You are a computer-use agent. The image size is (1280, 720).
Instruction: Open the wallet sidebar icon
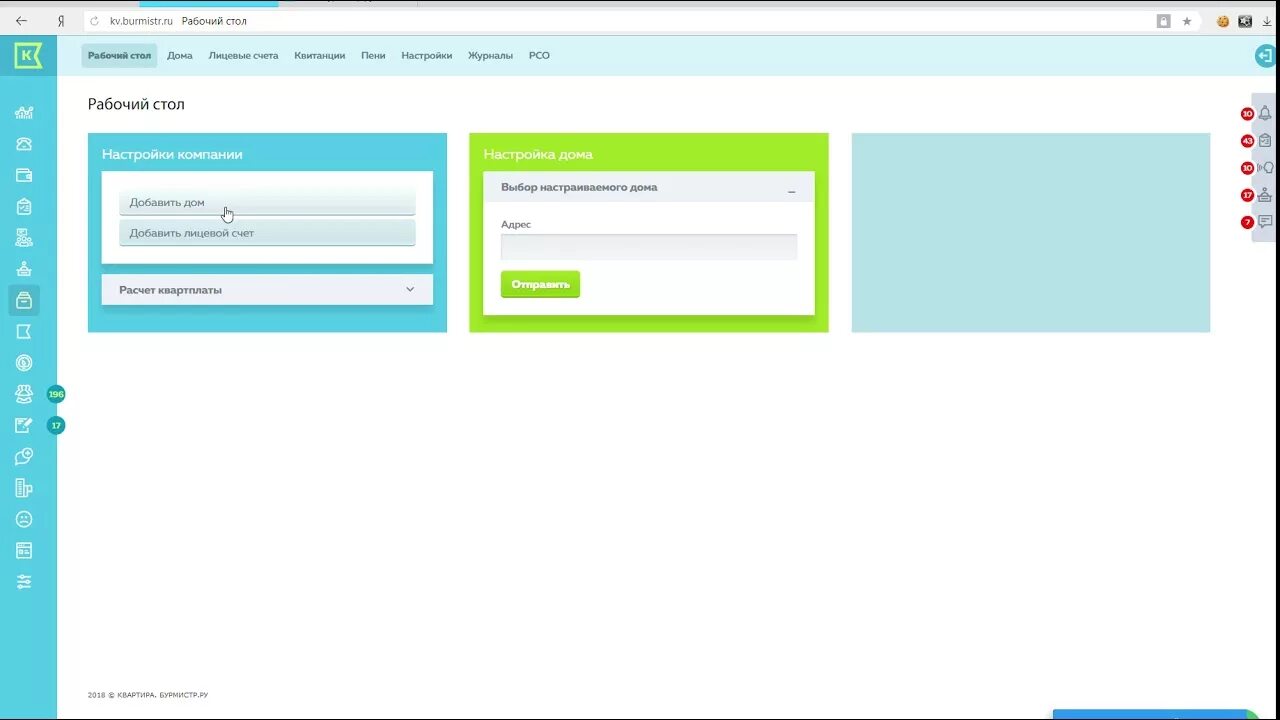point(24,175)
